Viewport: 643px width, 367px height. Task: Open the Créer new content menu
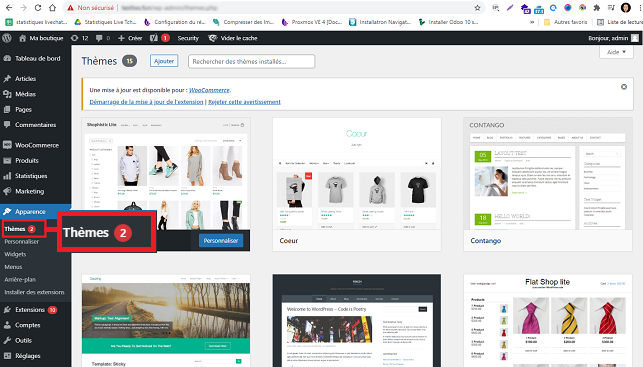(130, 38)
